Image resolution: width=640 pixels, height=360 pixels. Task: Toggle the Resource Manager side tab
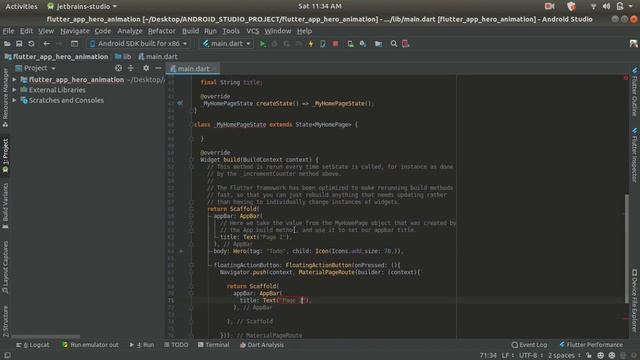[x=5, y=97]
